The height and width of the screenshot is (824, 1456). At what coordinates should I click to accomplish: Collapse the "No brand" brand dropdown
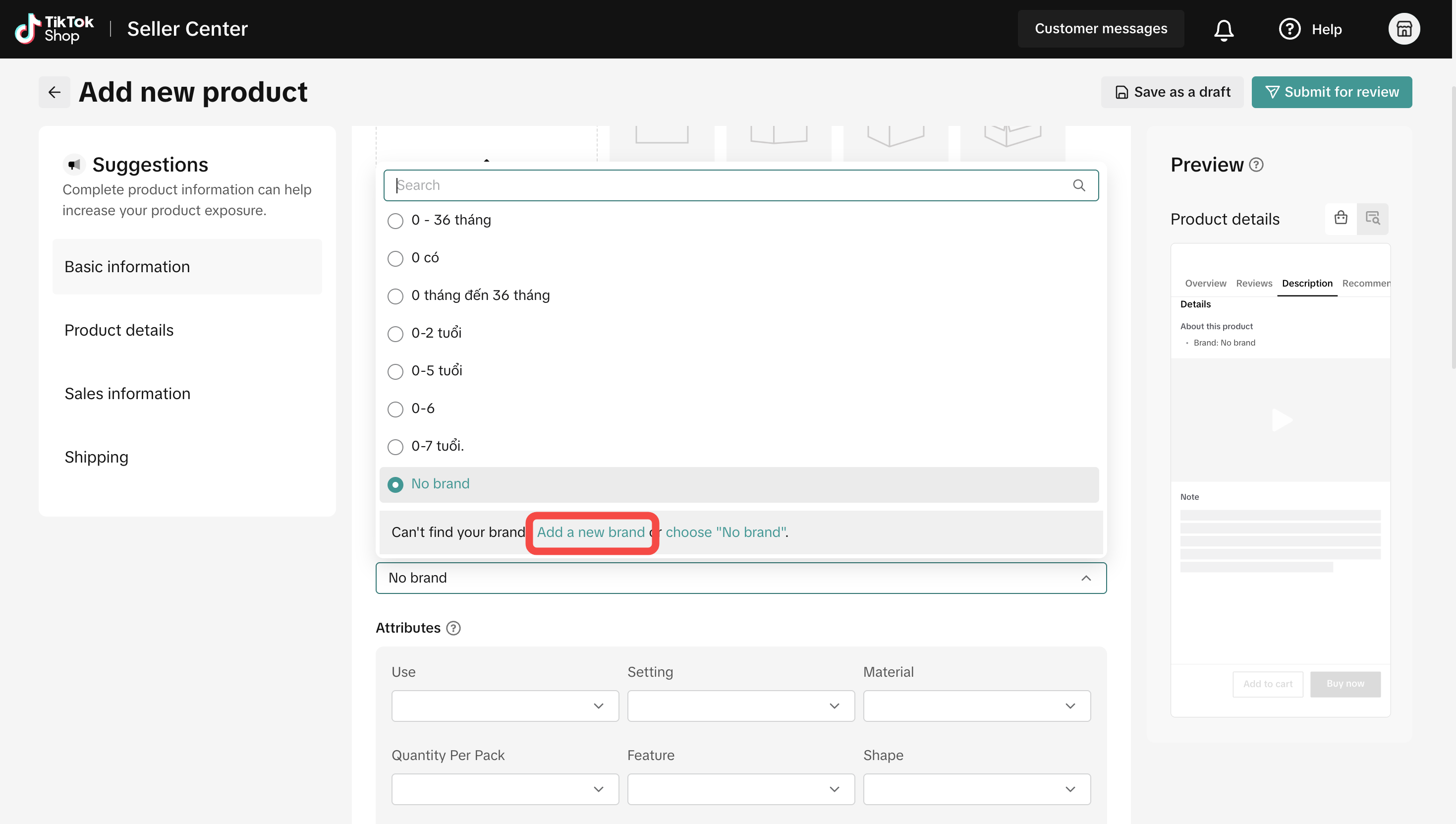pyautogui.click(x=1085, y=578)
